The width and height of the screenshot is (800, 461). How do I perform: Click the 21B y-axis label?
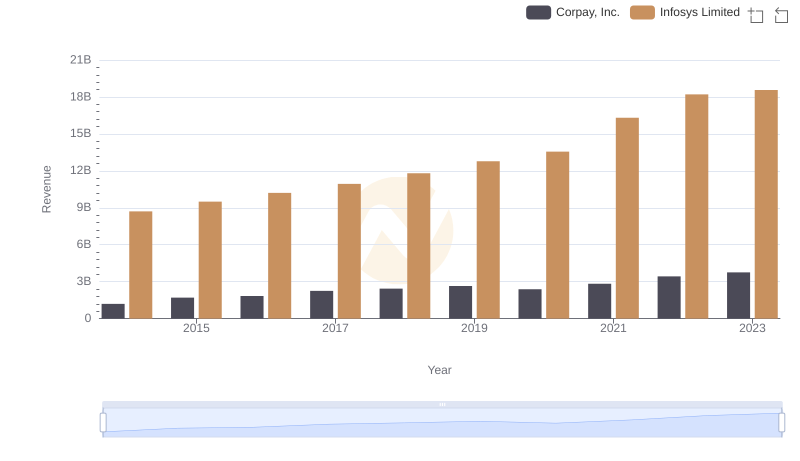(x=81, y=60)
